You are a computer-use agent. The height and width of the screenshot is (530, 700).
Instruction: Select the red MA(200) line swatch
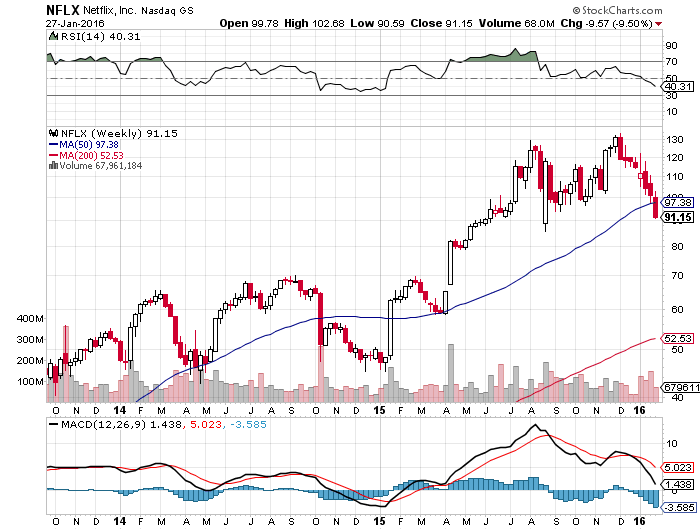coord(53,155)
